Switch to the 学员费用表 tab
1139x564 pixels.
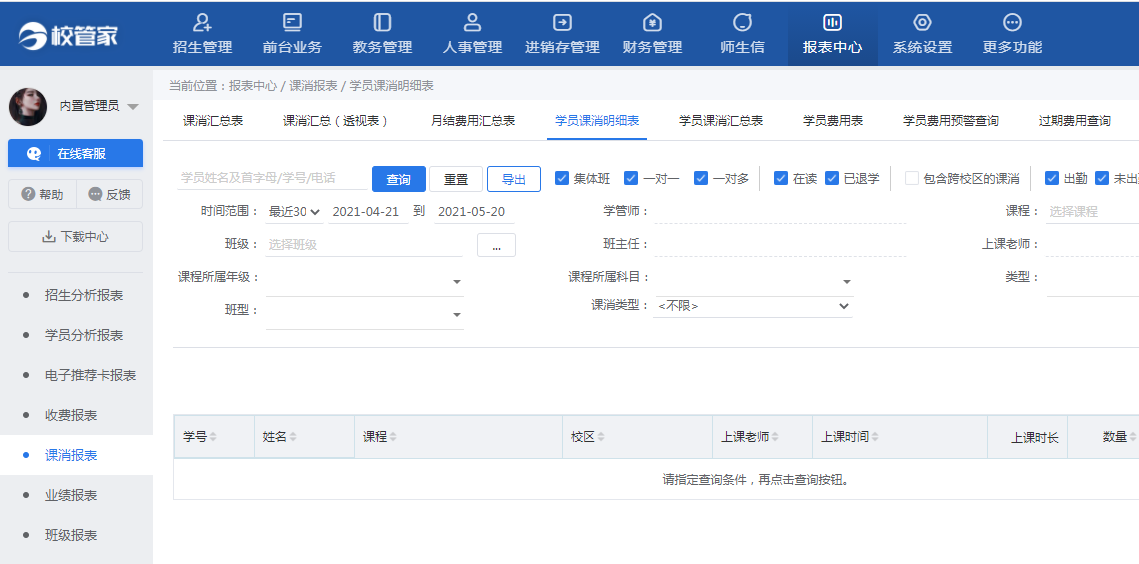coord(832,121)
